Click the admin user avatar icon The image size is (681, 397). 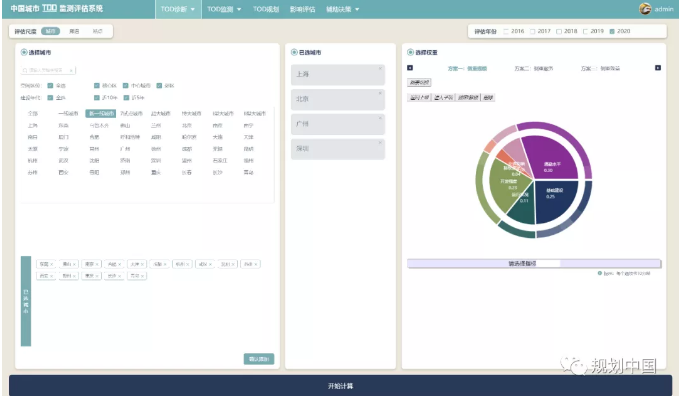[x=645, y=9]
